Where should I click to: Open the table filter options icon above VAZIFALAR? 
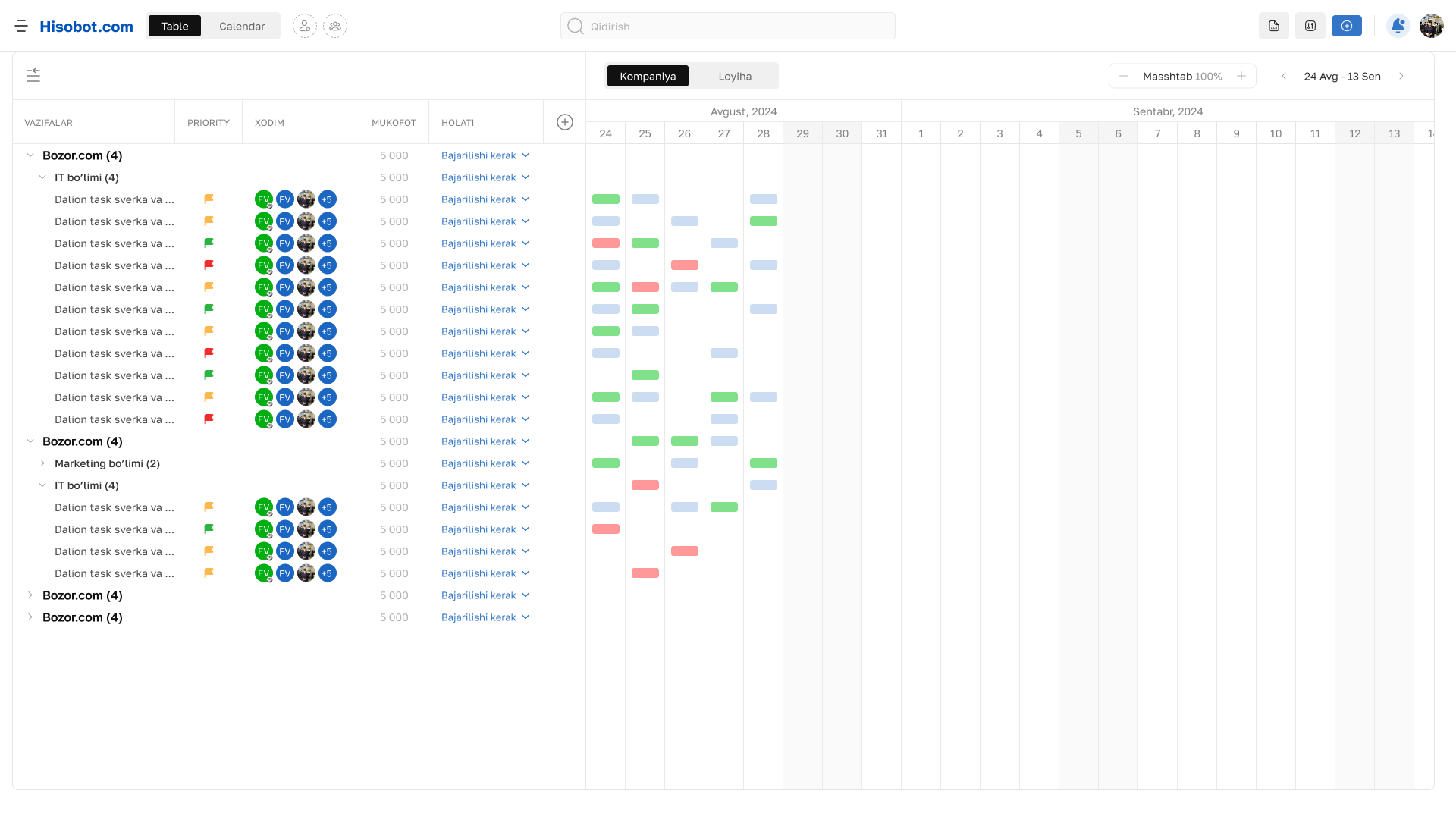[33, 75]
